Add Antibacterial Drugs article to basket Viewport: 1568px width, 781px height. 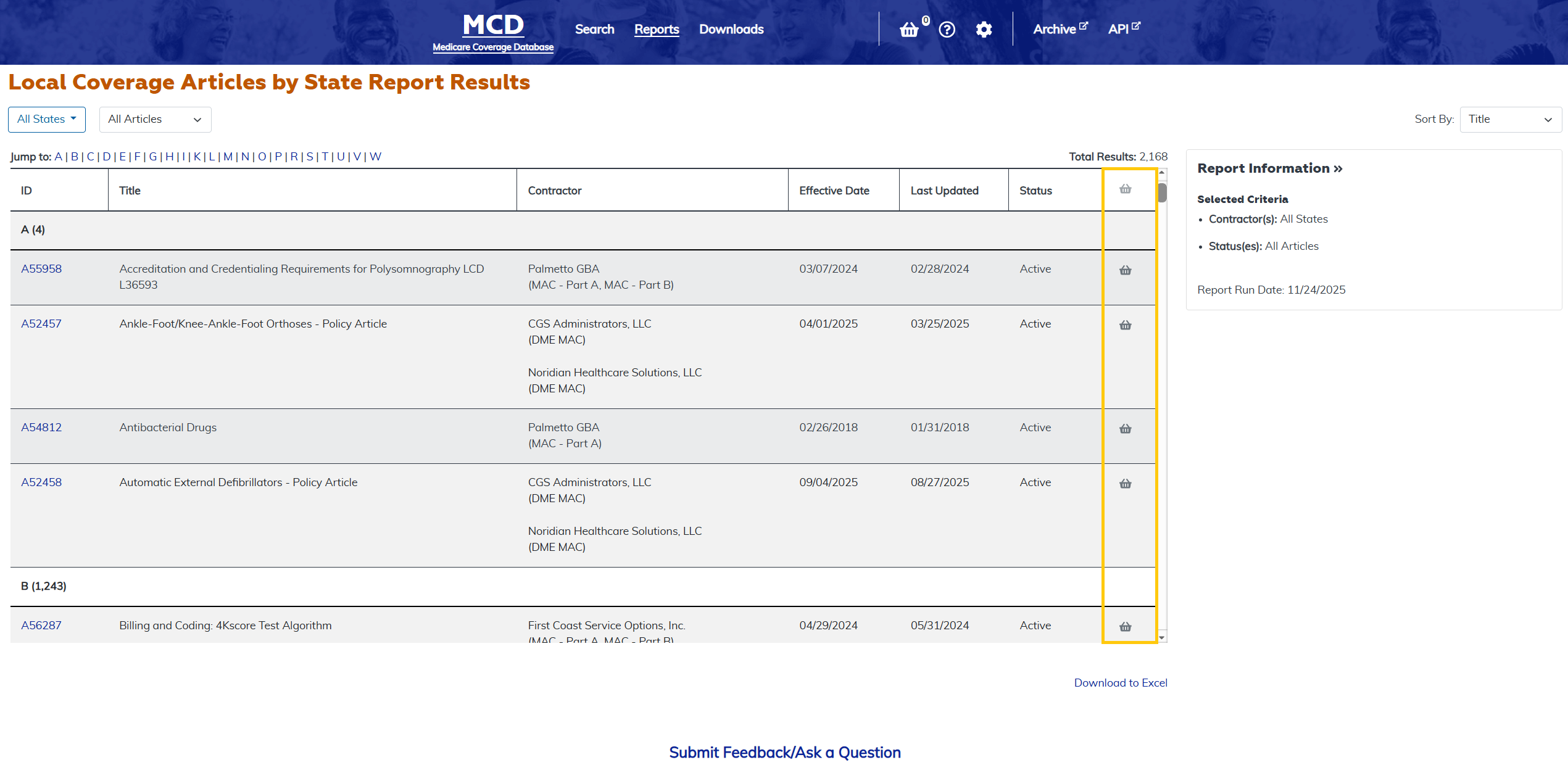click(1125, 429)
